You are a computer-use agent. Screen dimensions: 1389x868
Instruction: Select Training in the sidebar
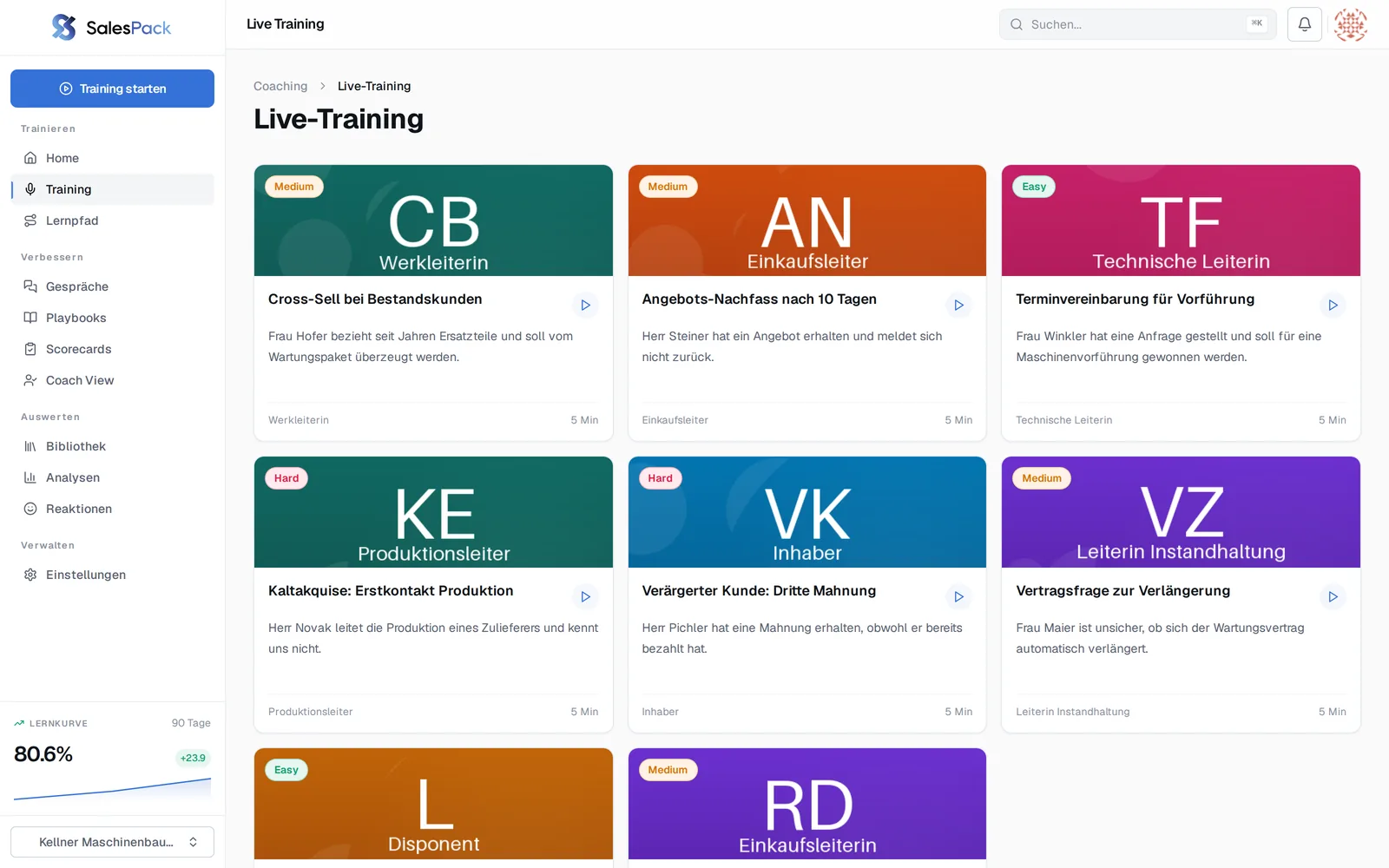[x=112, y=189]
